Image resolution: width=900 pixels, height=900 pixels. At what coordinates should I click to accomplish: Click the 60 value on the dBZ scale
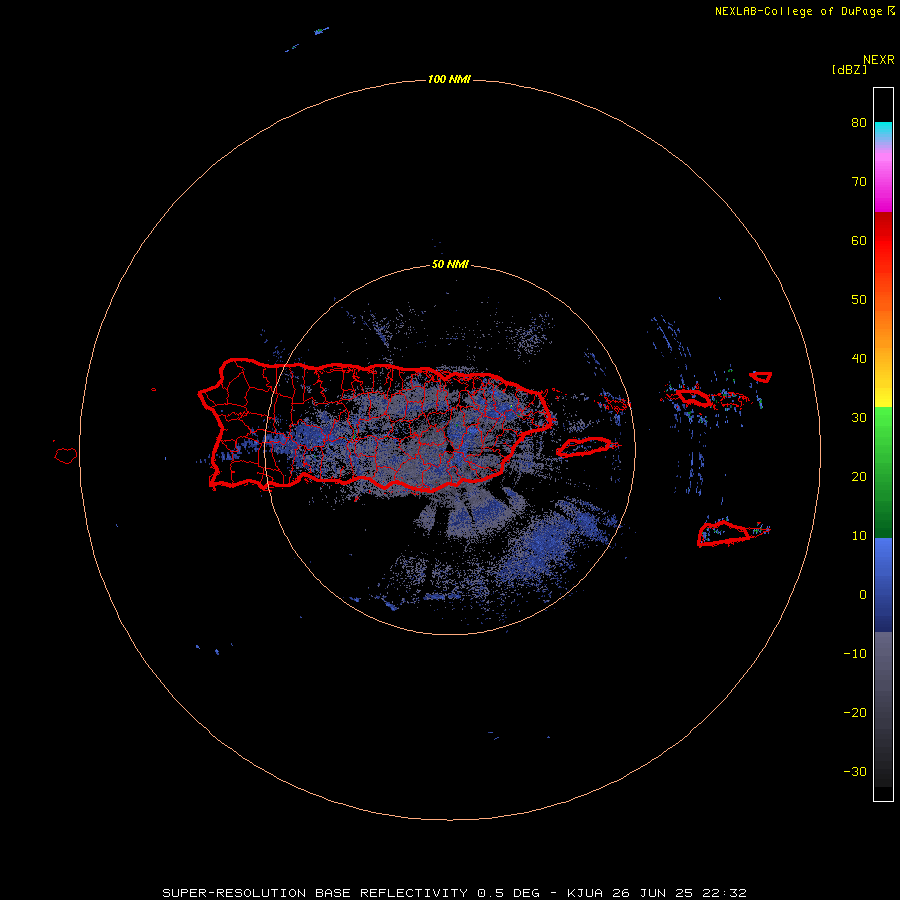click(x=859, y=240)
